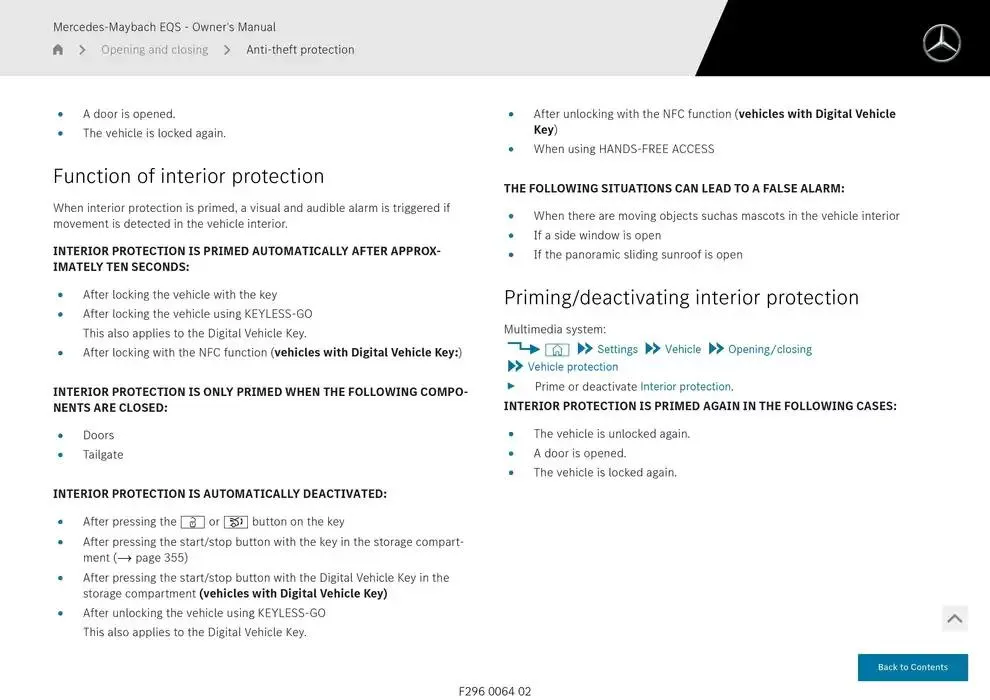
Task: Click the multimedia path arrow icon
Action: click(523, 348)
